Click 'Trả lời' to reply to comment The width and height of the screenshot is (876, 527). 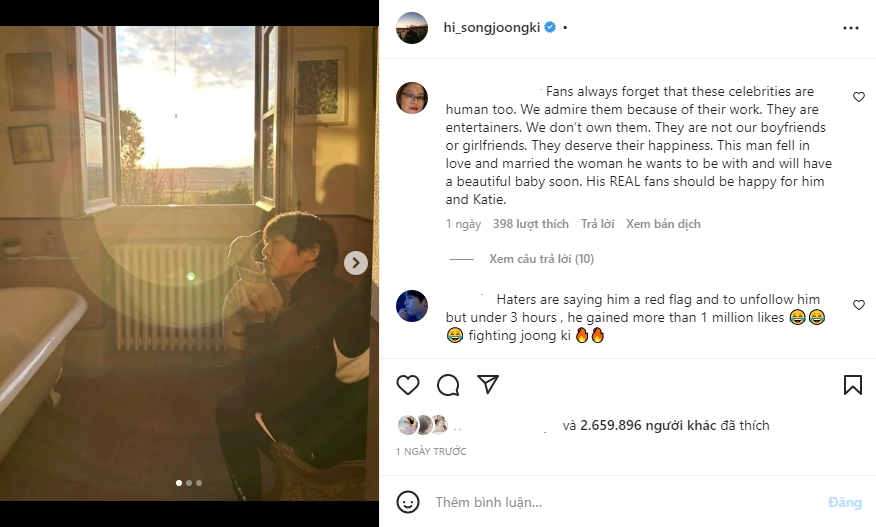pos(597,224)
